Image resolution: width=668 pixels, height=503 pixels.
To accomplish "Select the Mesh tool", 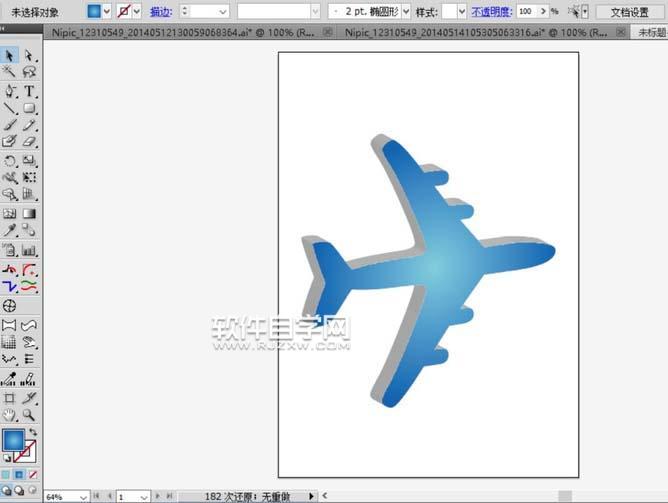I will (x=9, y=213).
